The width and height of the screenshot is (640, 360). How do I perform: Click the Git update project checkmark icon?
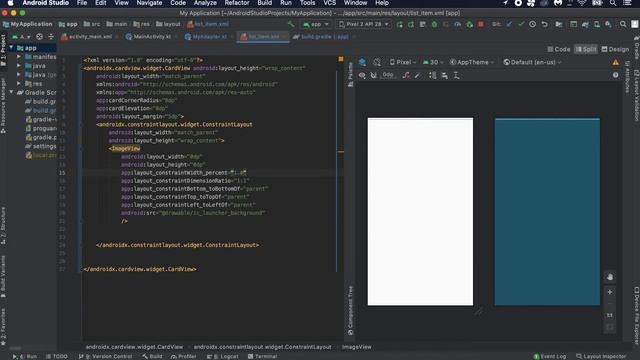[509, 24]
